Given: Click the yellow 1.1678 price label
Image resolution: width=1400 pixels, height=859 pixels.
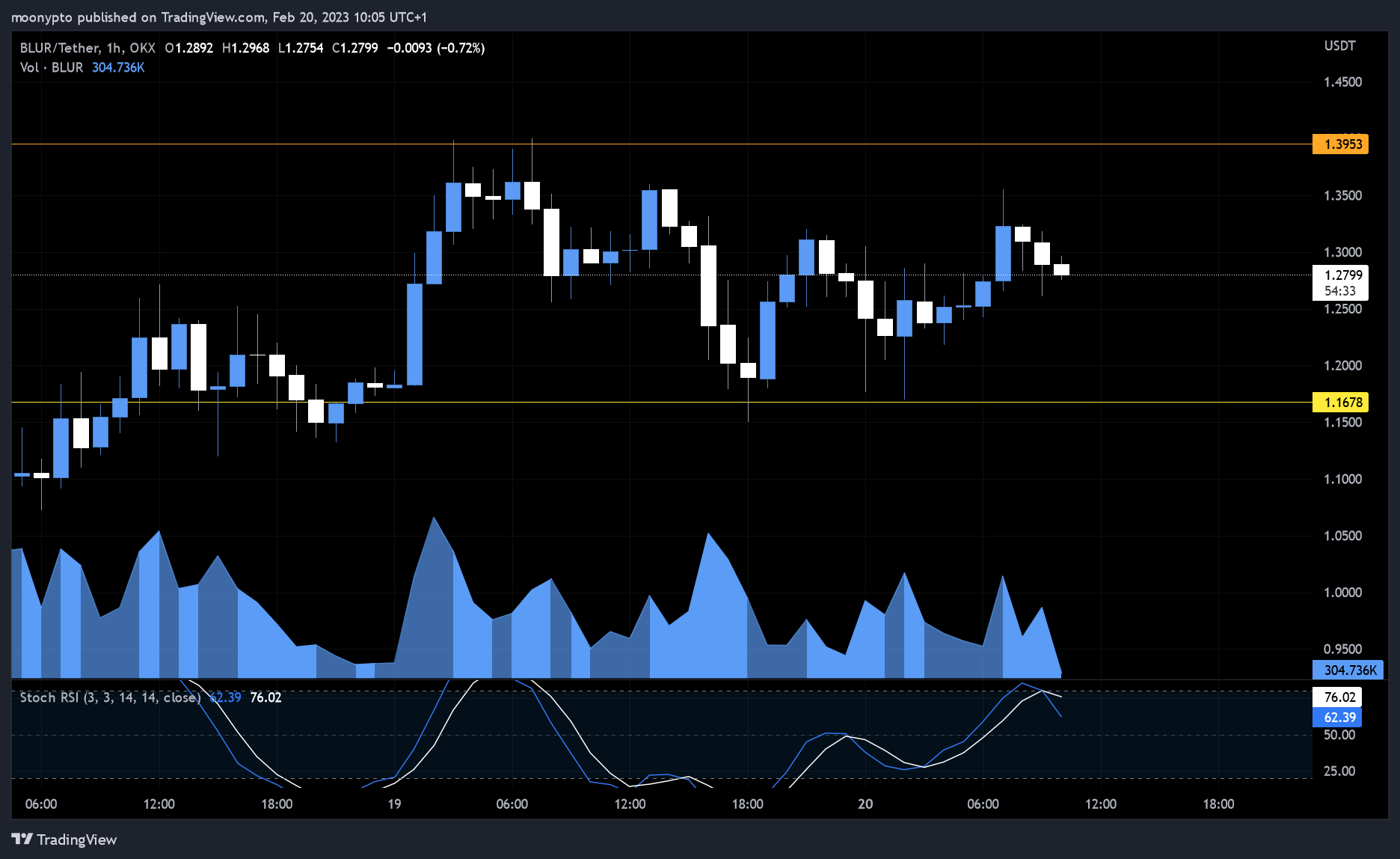Looking at the screenshot, I should coord(1340,403).
